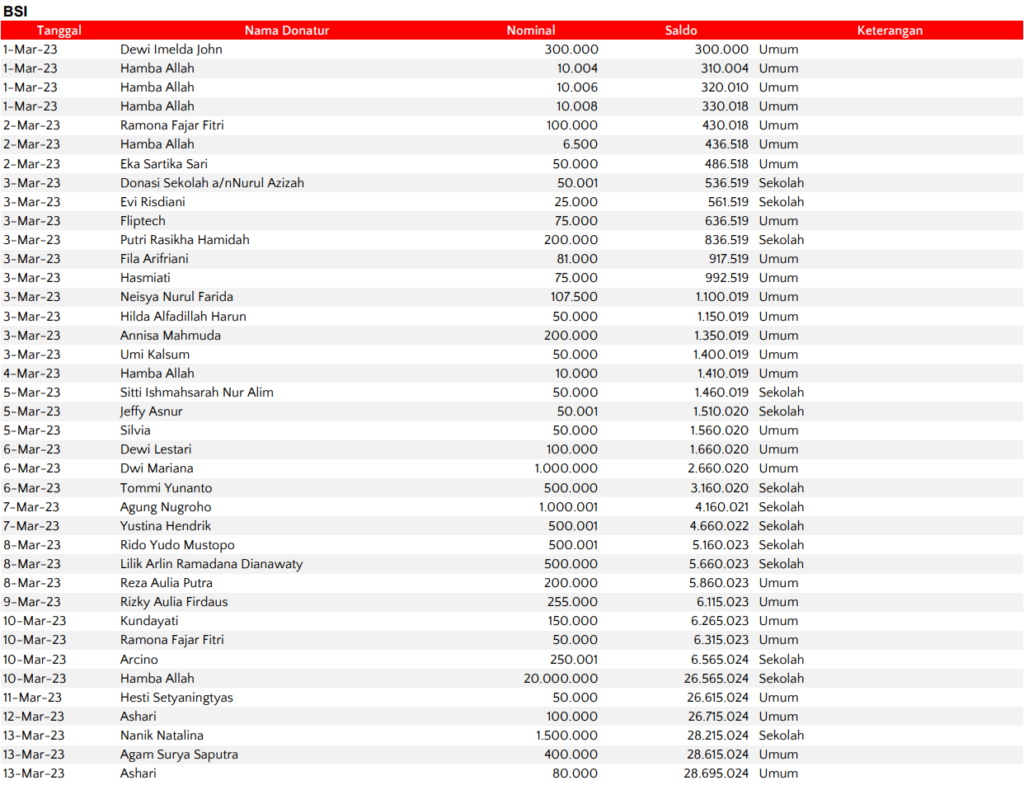Select donor name Dewi Imelda John
This screenshot has height=785, width=1024.
[x=171, y=49]
